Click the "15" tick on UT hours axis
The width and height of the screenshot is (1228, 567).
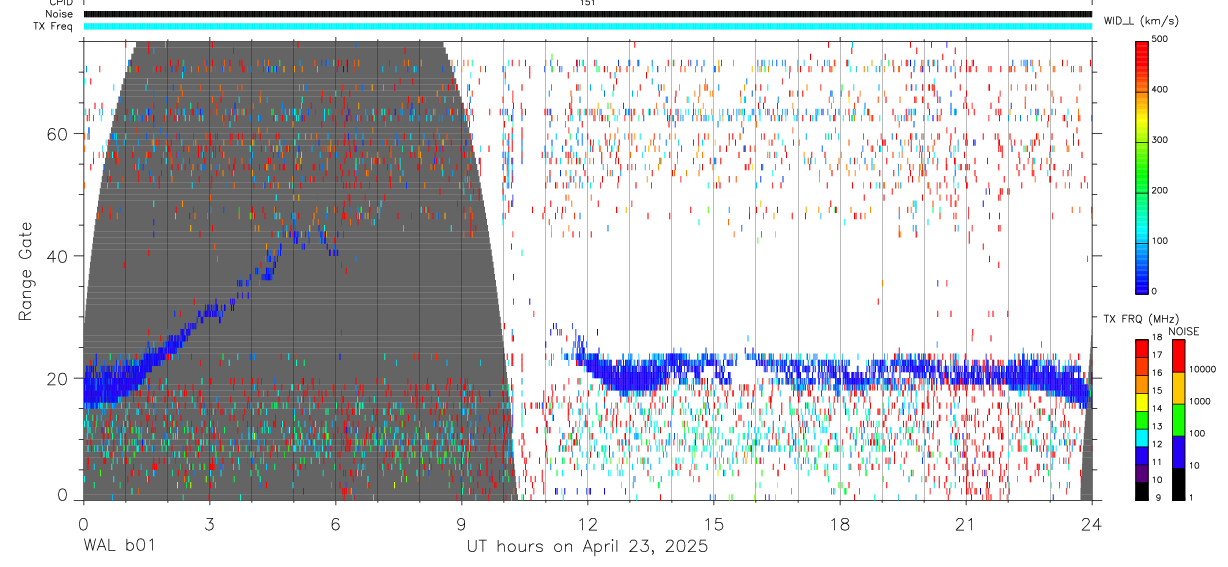(x=713, y=523)
